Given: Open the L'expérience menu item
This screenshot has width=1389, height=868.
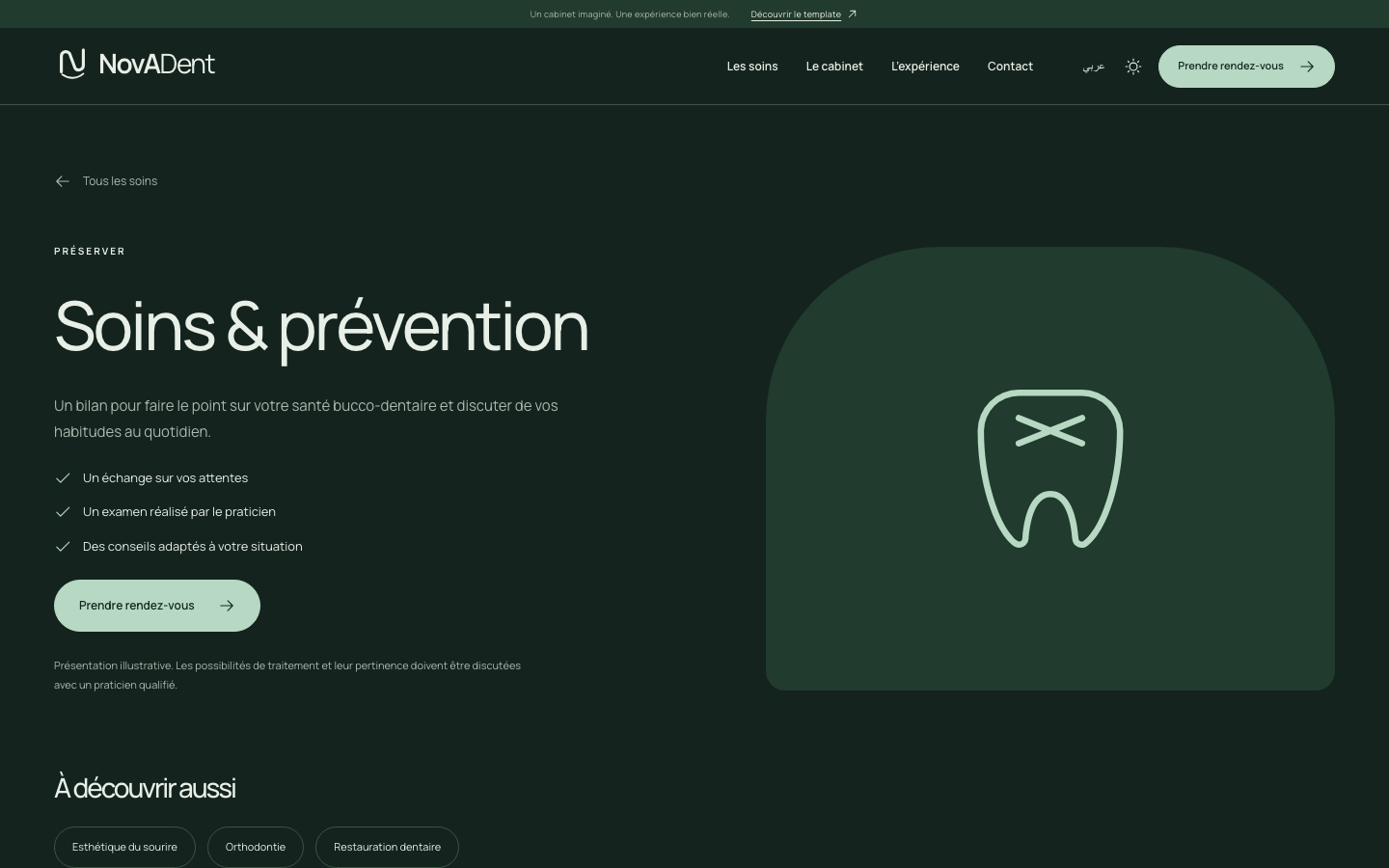Looking at the screenshot, I should (925, 67).
